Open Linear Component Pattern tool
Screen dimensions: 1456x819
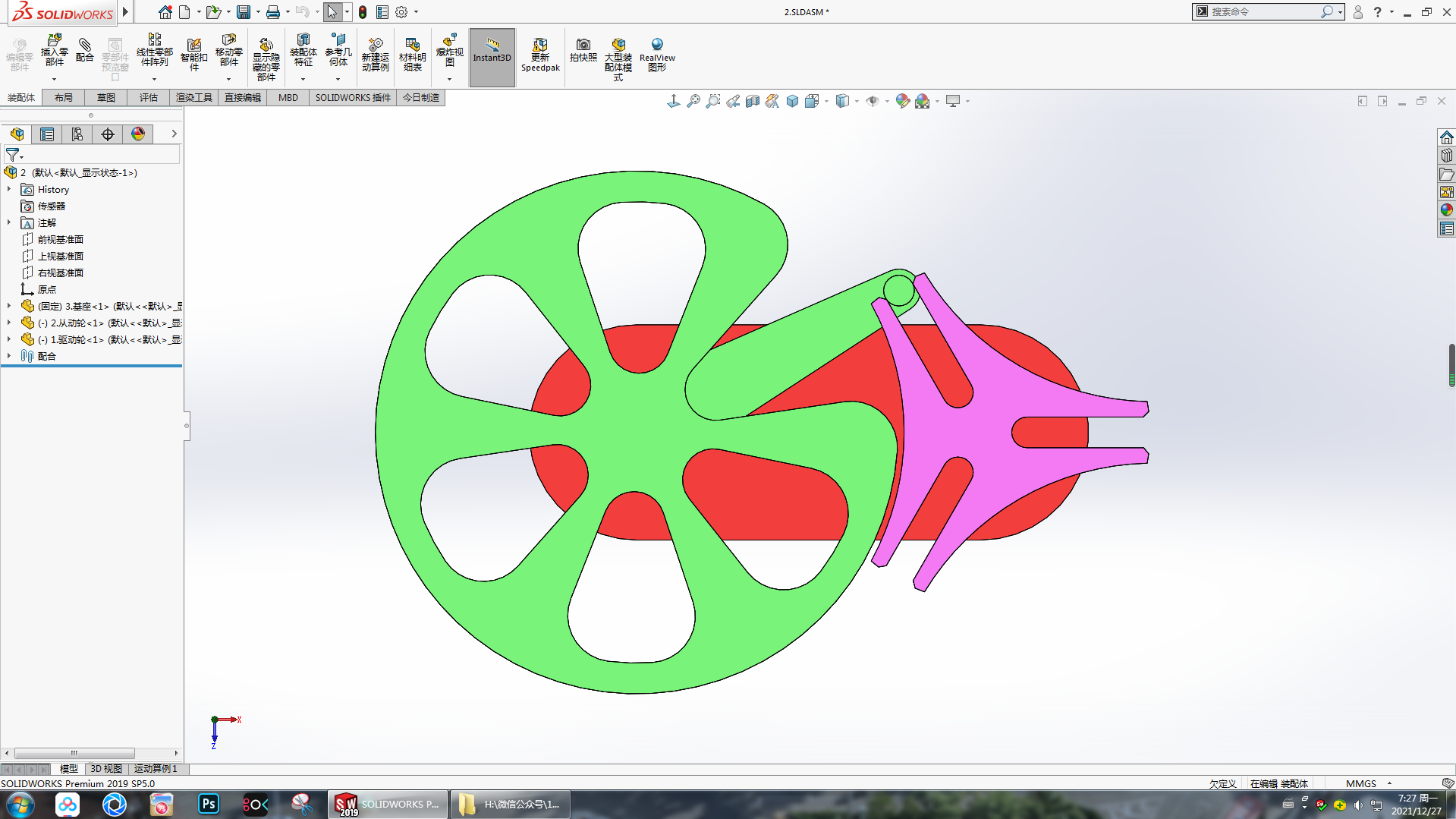(154, 52)
